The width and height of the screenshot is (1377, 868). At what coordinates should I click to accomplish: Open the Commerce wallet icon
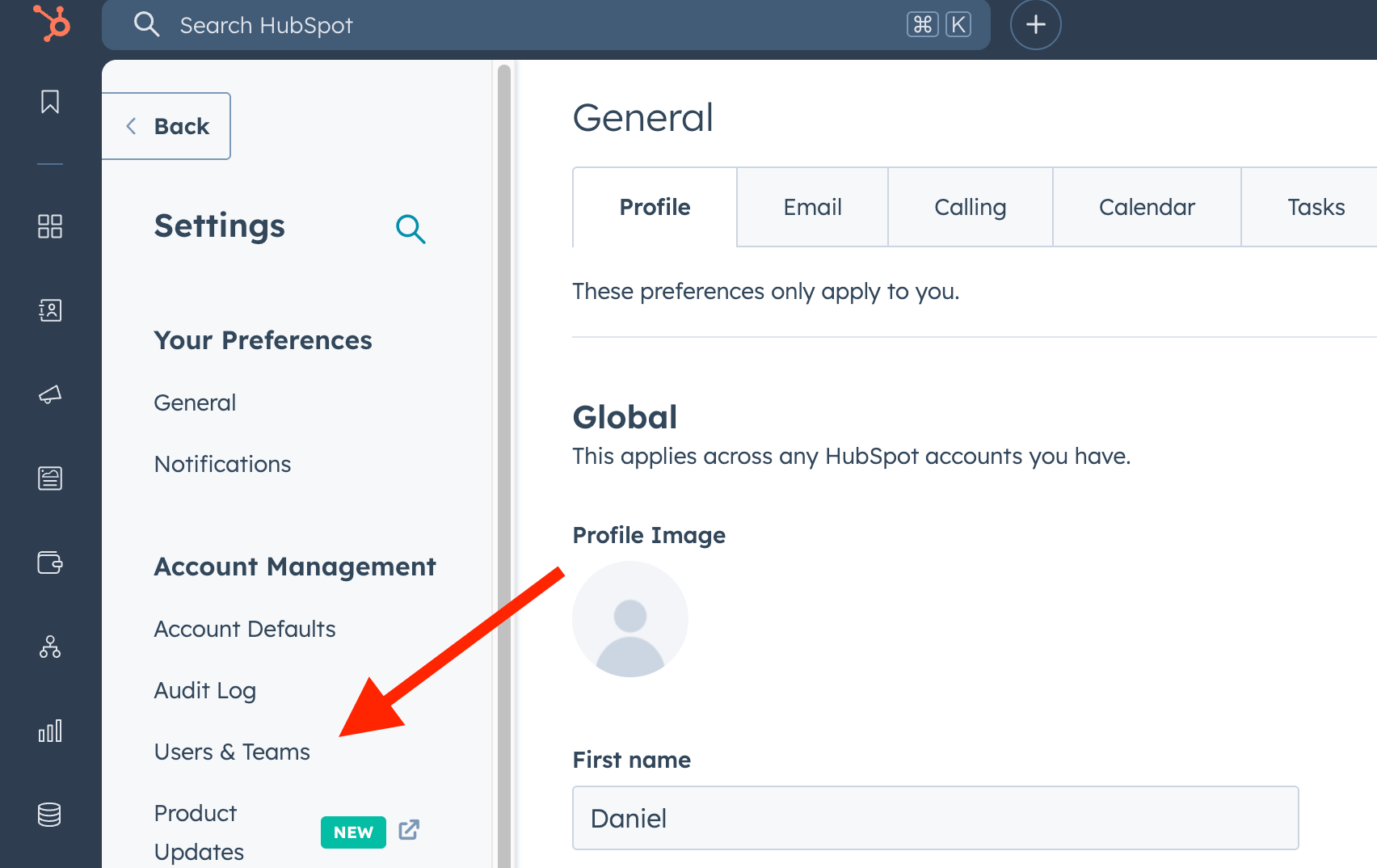[50, 563]
